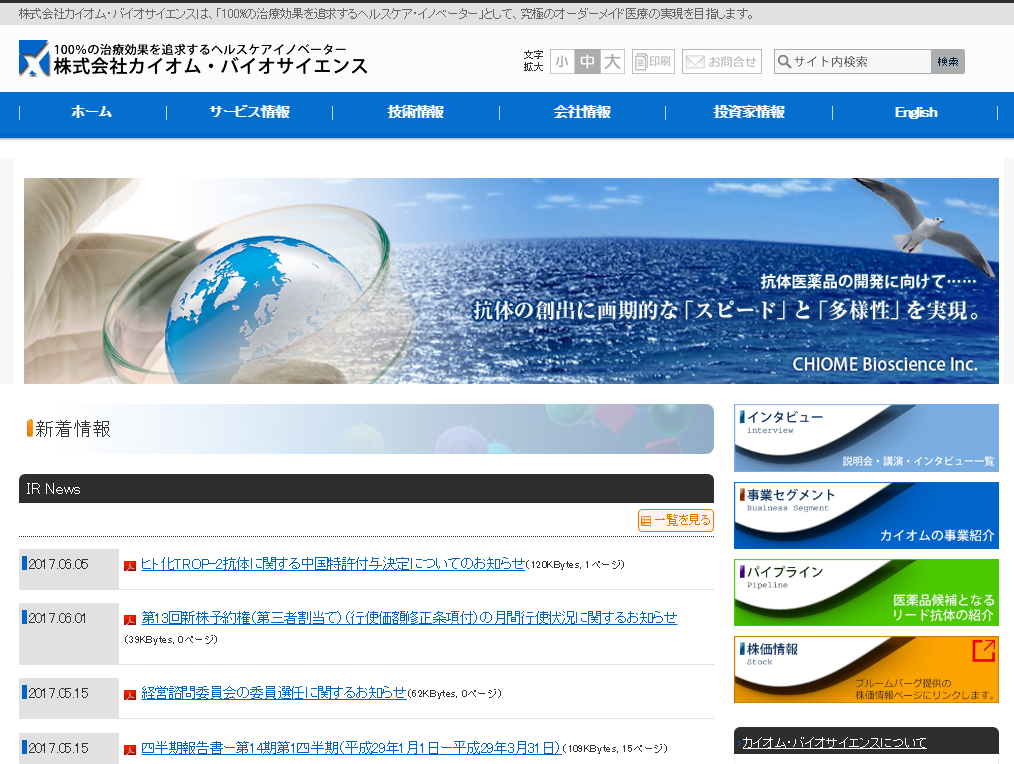Open the 株価情報 Stock banner
The image size is (1014, 764).
866,670
